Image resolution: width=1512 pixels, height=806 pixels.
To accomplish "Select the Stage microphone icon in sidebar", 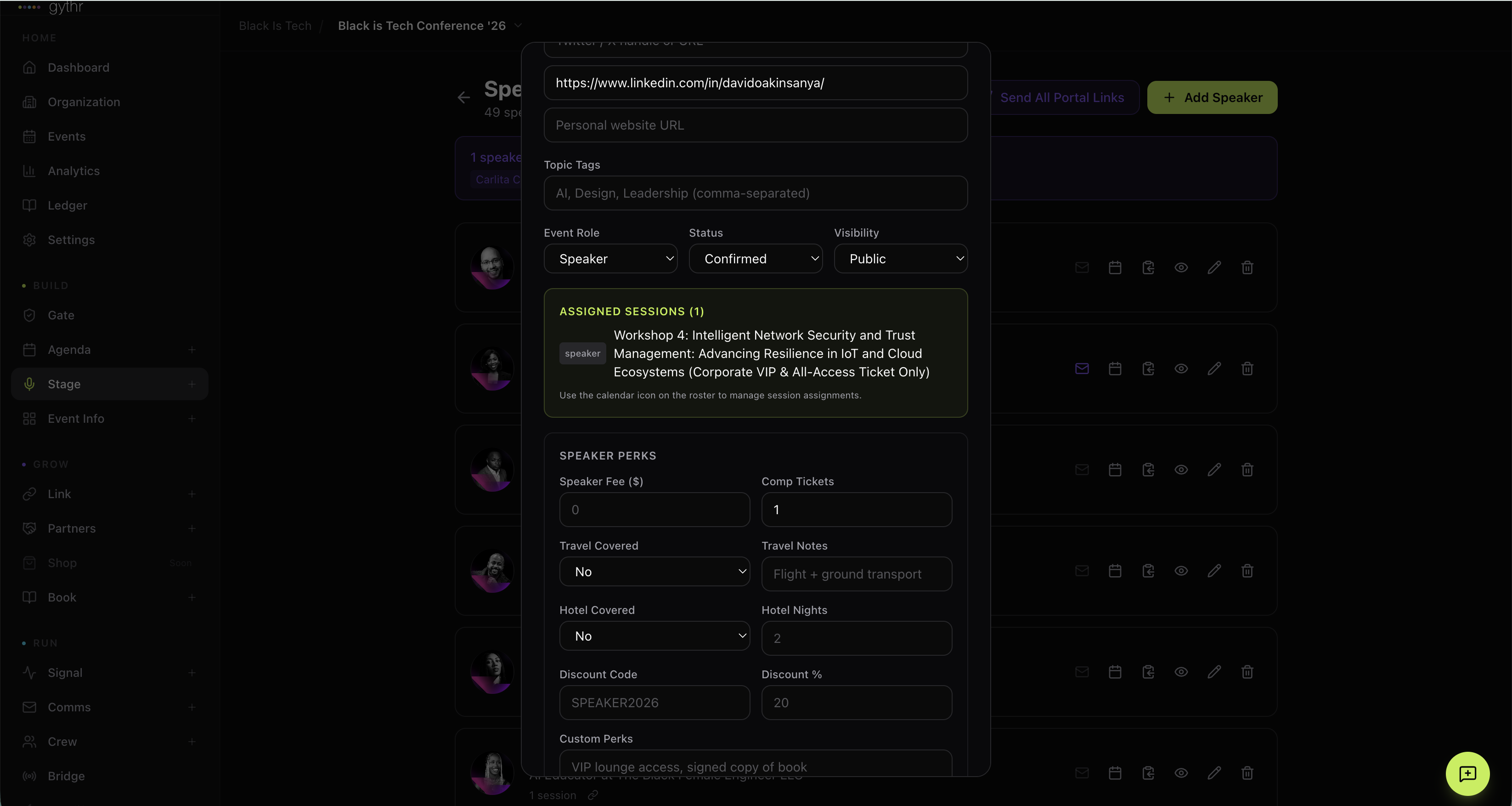I will 30,385.
